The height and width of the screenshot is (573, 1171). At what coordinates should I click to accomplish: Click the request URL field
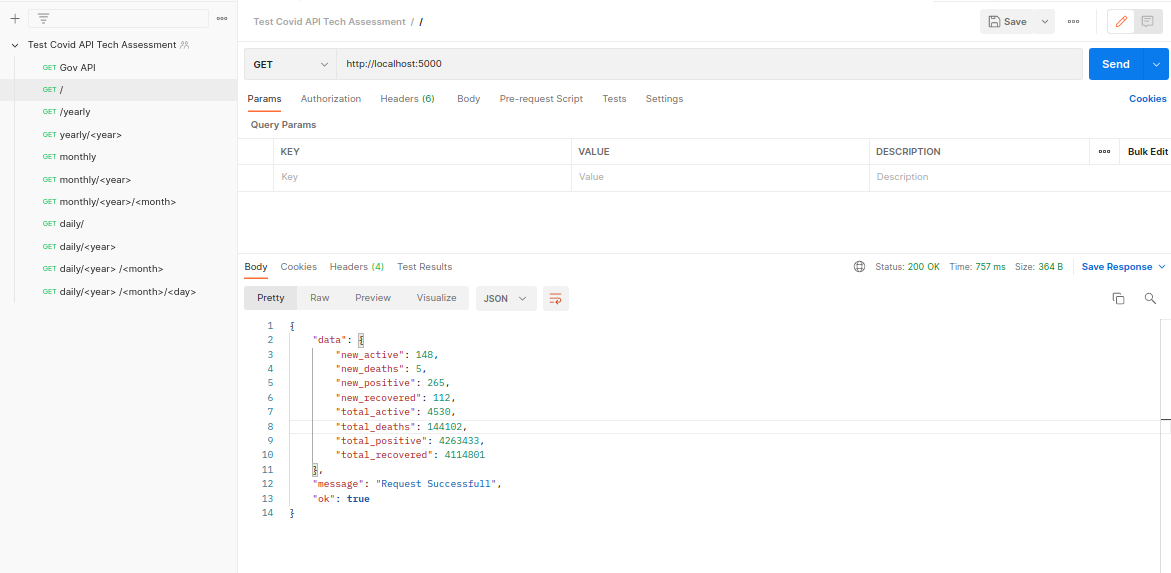pyautogui.click(x=709, y=64)
